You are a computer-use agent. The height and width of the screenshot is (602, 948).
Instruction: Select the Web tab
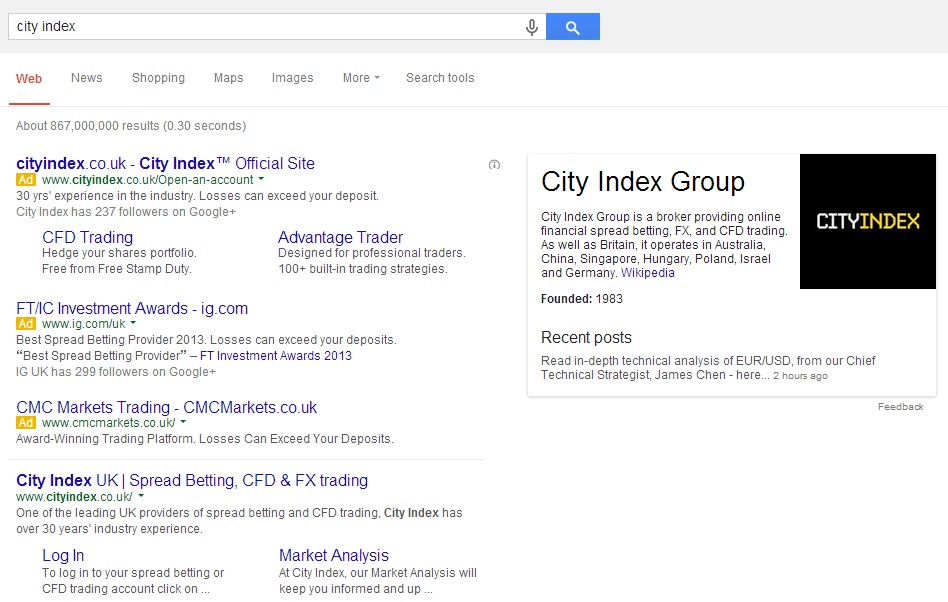[x=29, y=79]
